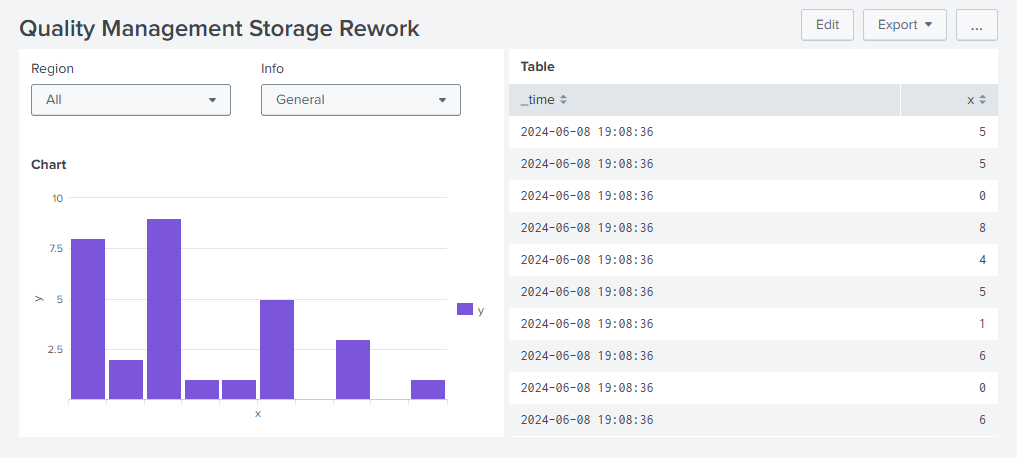Click the Info dropdown caret arrow
Image resolution: width=1017 pixels, height=458 pixels.
click(442, 100)
